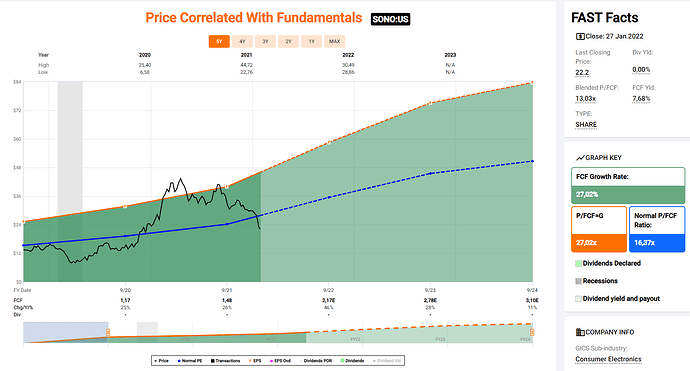
Task: Switch chart to 2Y range
Action: [288, 41]
